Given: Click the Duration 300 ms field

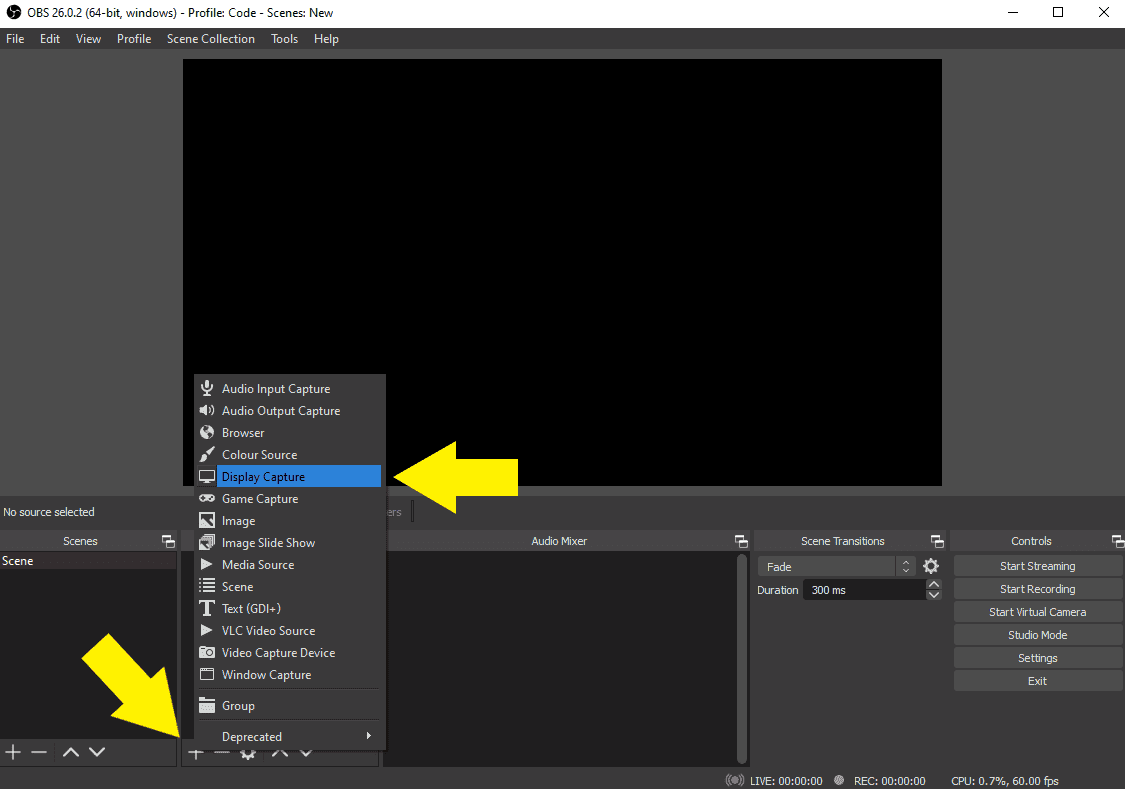Looking at the screenshot, I should tap(864, 590).
